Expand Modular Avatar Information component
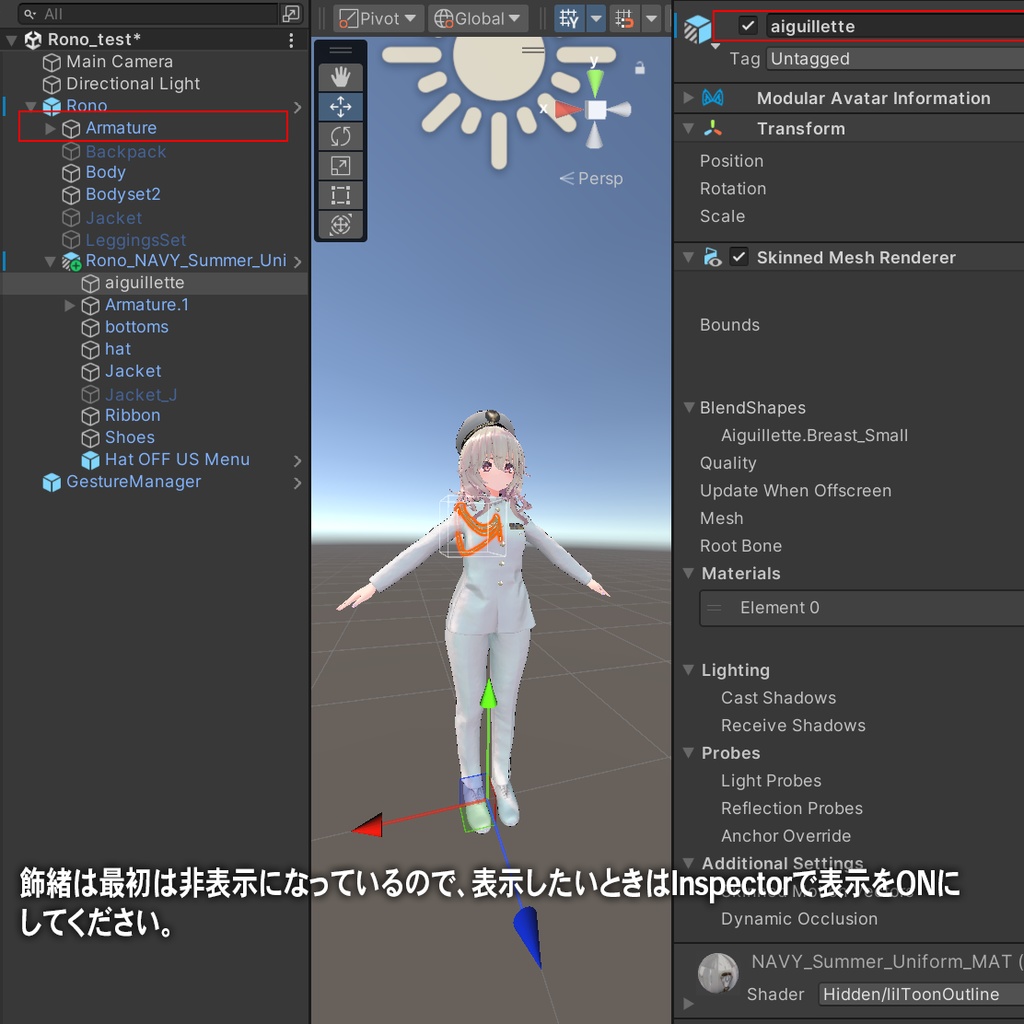 point(688,98)
